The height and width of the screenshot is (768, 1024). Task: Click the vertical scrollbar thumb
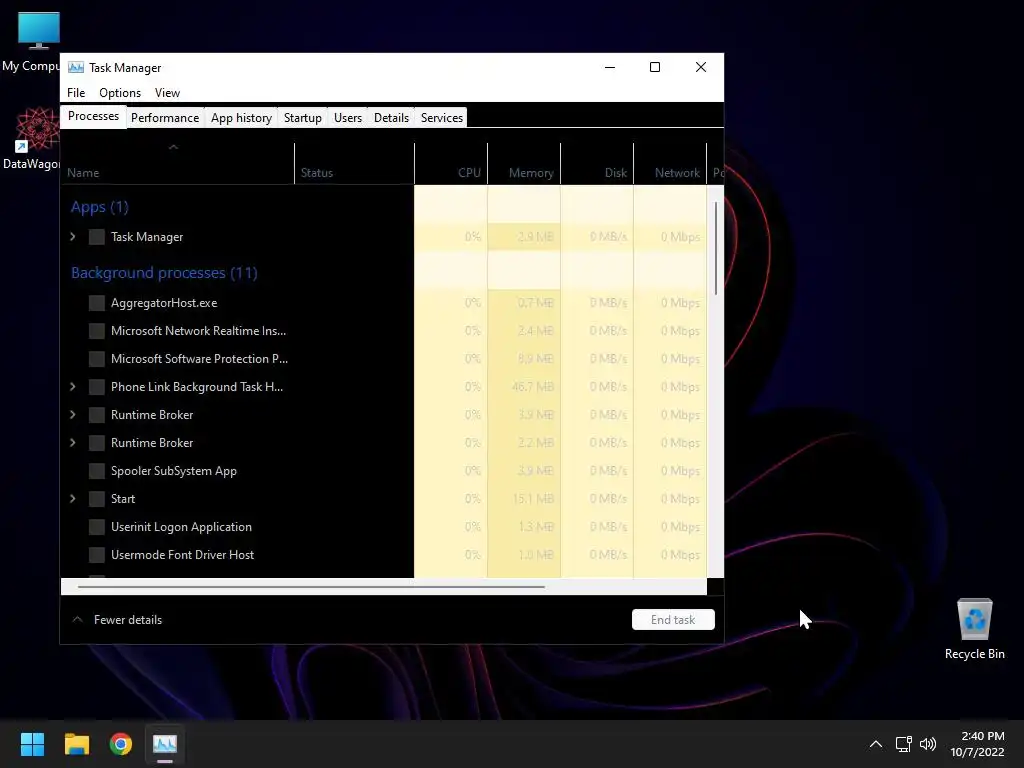(716, 248)
